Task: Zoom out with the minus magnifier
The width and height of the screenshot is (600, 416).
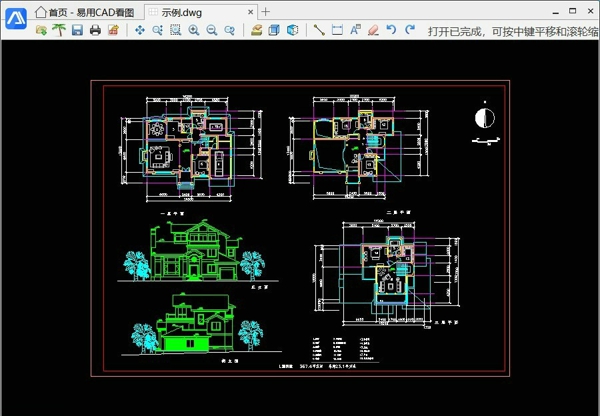Action: (212, 31)
